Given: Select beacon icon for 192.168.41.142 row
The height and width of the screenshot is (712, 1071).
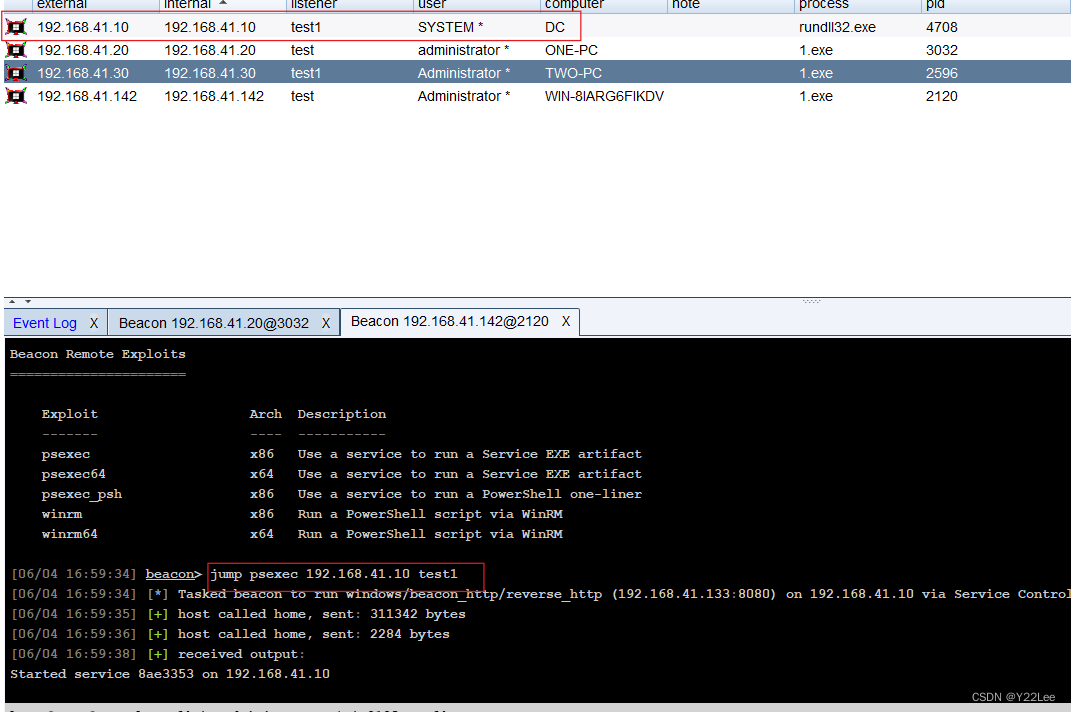Looking at the screenshot, I should [16, 96].
